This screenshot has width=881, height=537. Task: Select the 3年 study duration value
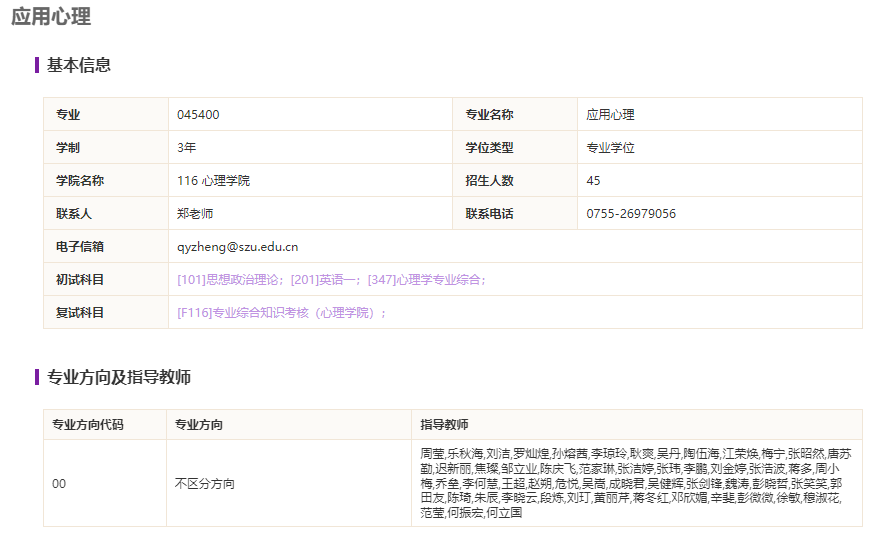187,148
